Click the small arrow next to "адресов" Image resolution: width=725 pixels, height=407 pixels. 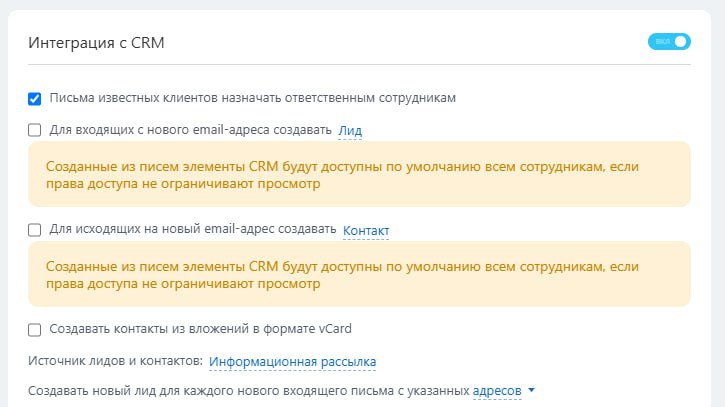[x=532, y=390]
